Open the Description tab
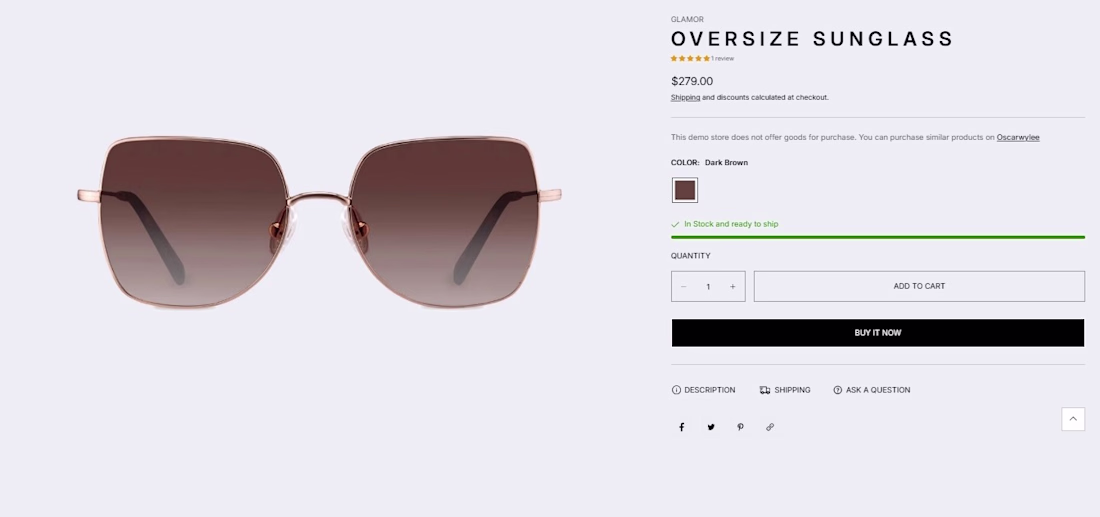Image resolution: width=1100 pixels, height=517 pixels. click(704, 390)
